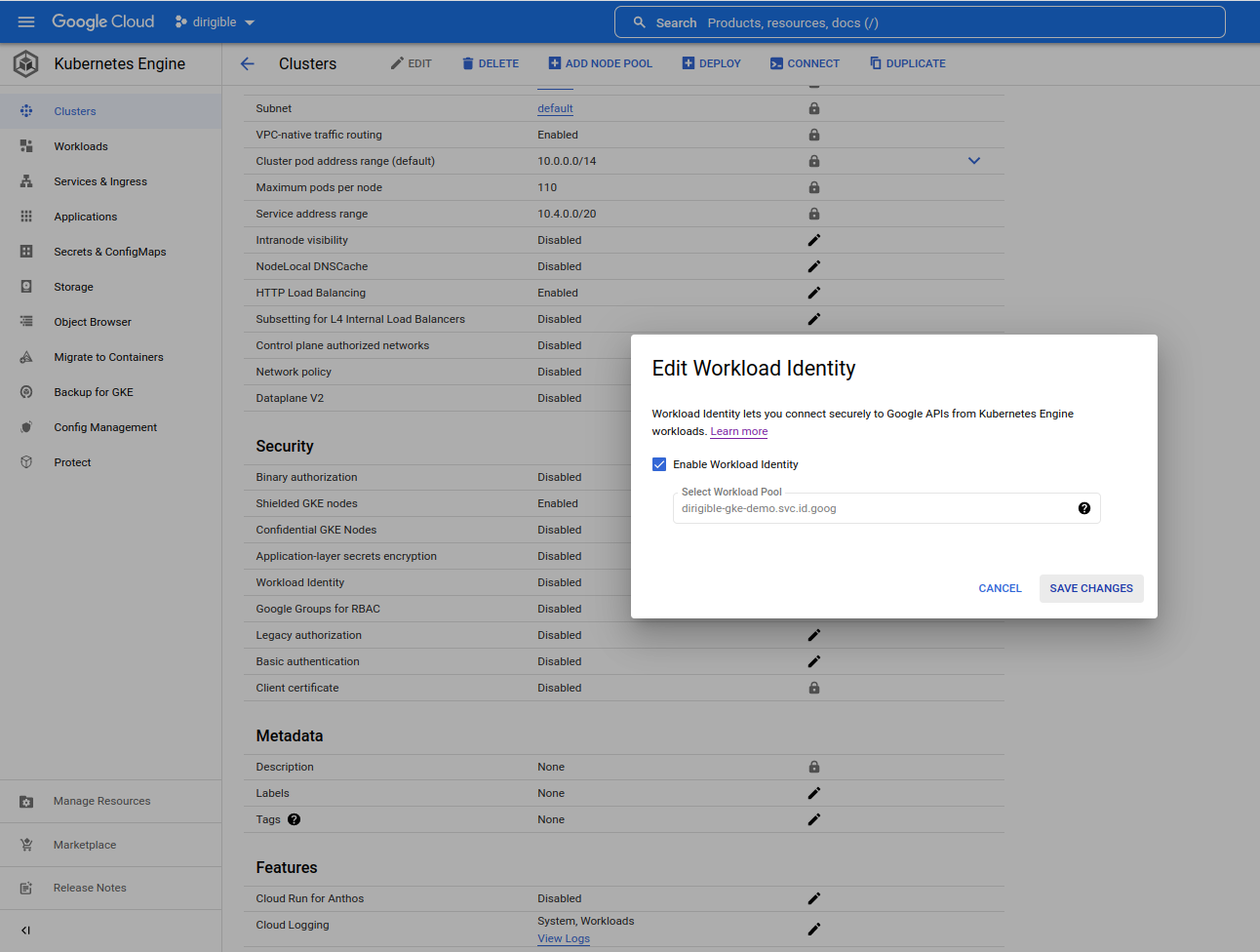Click the lock icon for Service address range

(x=814, y=214)
